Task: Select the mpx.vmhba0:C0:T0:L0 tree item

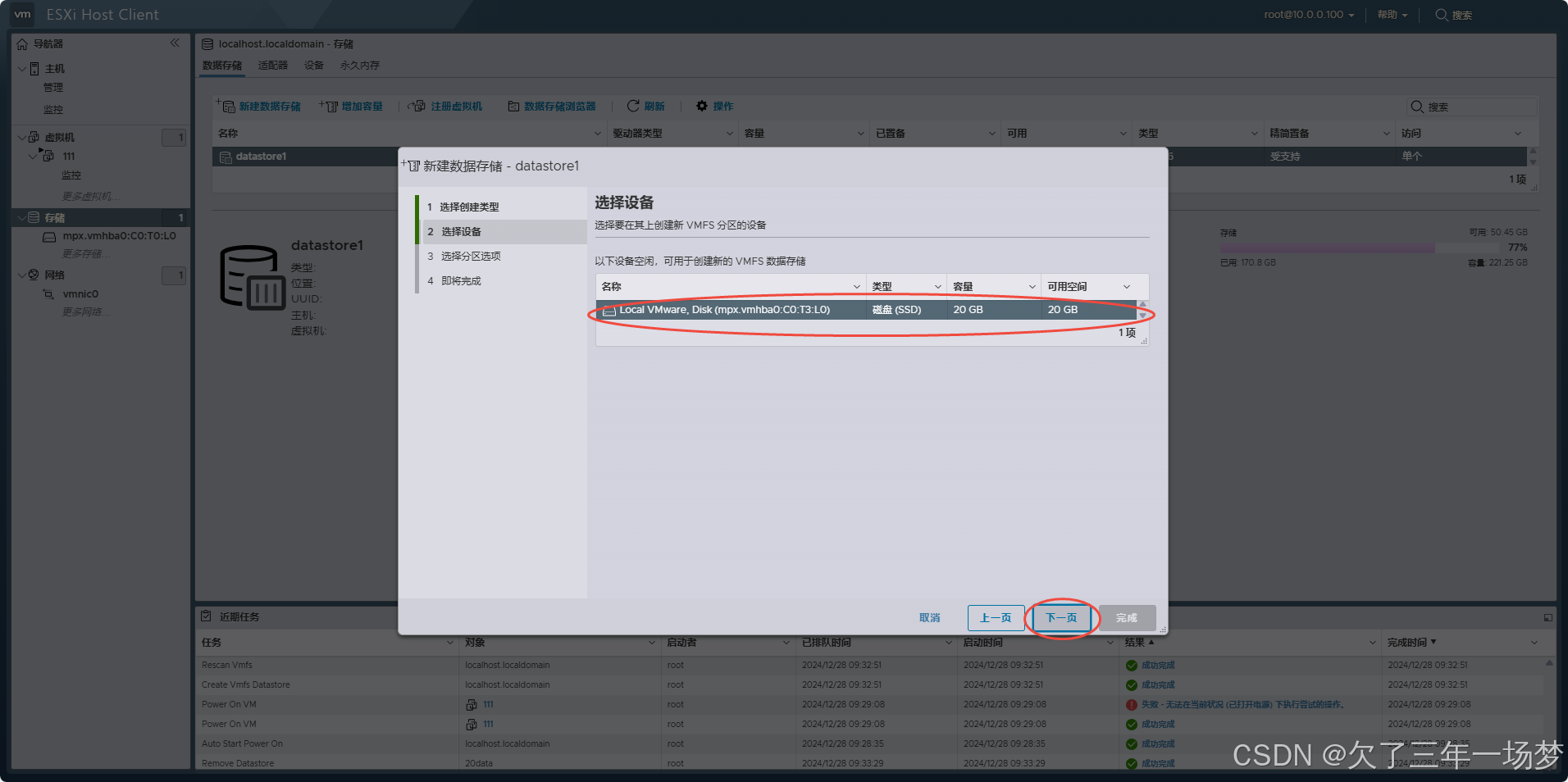Action: 119,236
